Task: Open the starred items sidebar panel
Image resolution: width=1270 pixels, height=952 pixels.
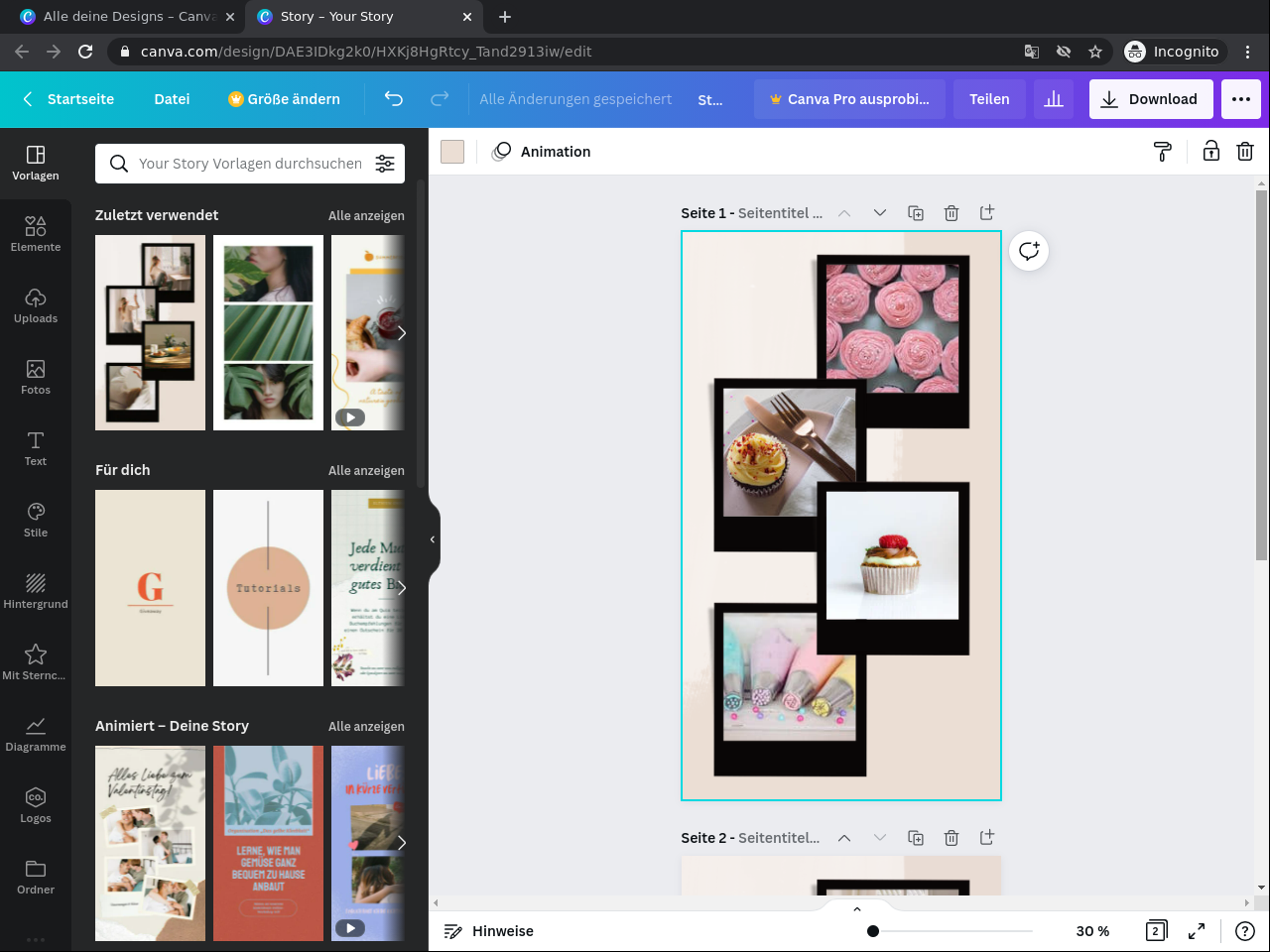Action: click(36, 663)
